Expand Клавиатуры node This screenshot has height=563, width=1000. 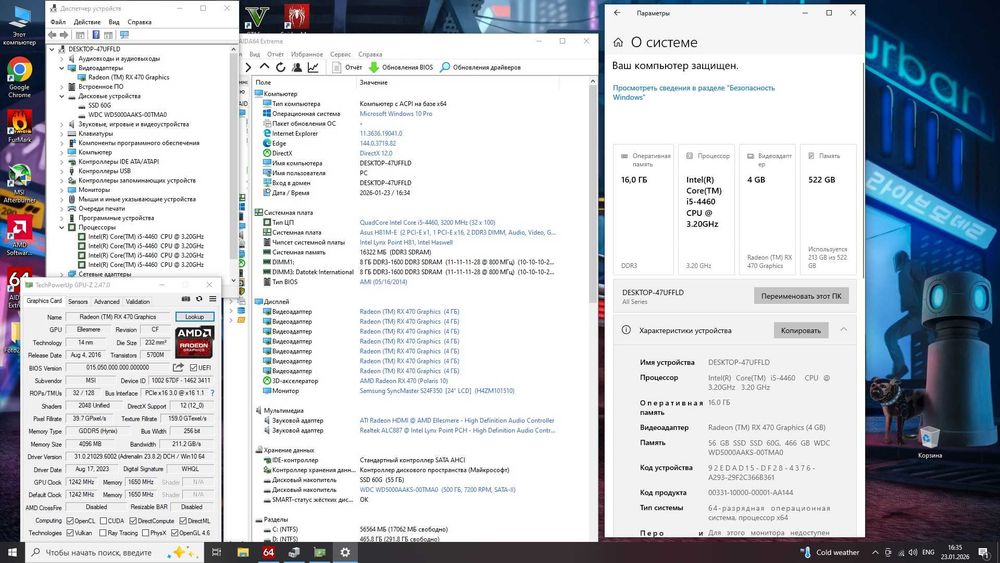(x=62, y=134)
